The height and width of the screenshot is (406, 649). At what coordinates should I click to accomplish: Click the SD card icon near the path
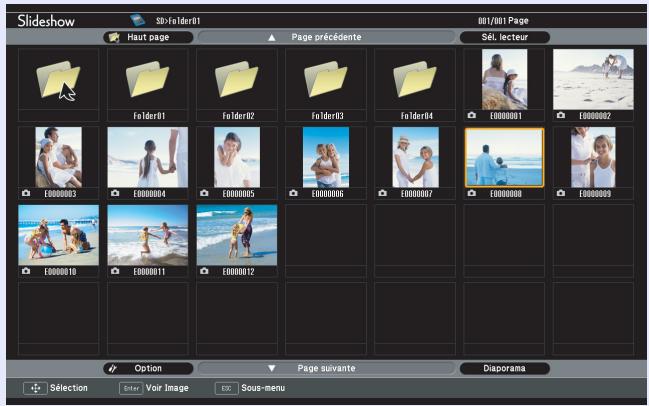137,20
